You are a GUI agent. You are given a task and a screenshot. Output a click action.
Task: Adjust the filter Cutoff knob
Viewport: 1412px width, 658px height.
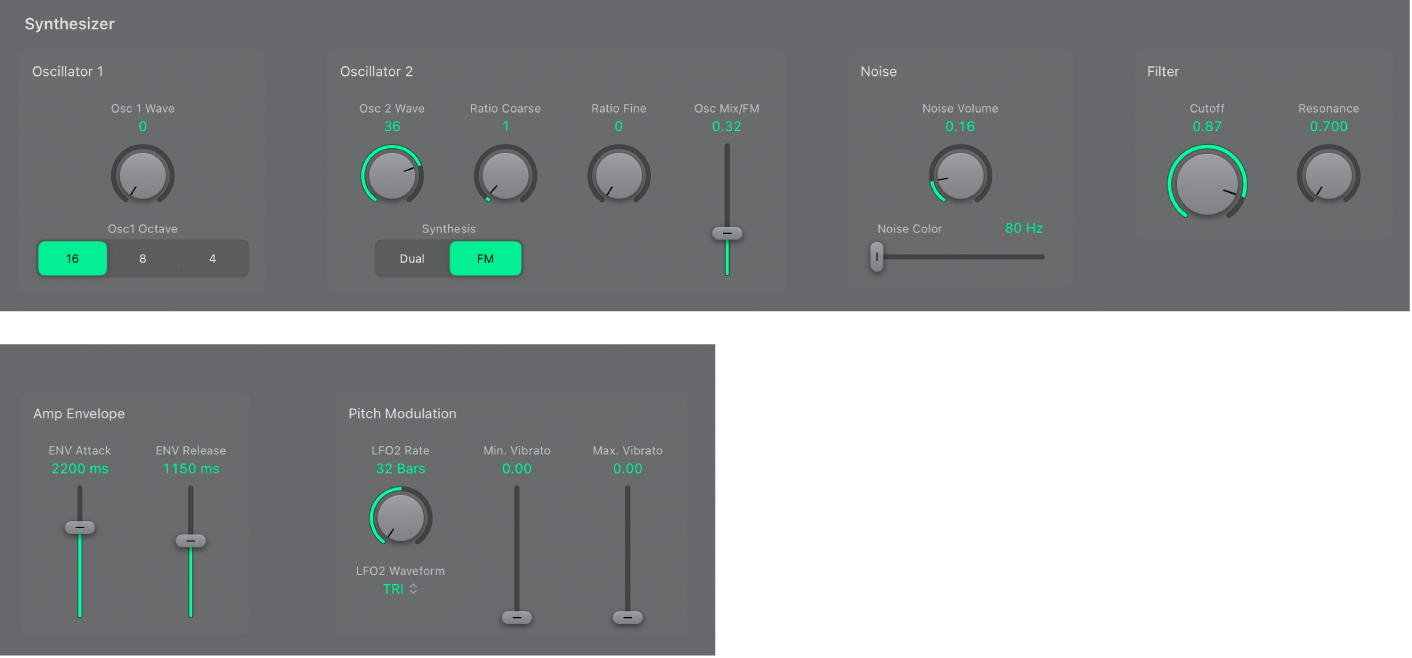(1207, 183)
